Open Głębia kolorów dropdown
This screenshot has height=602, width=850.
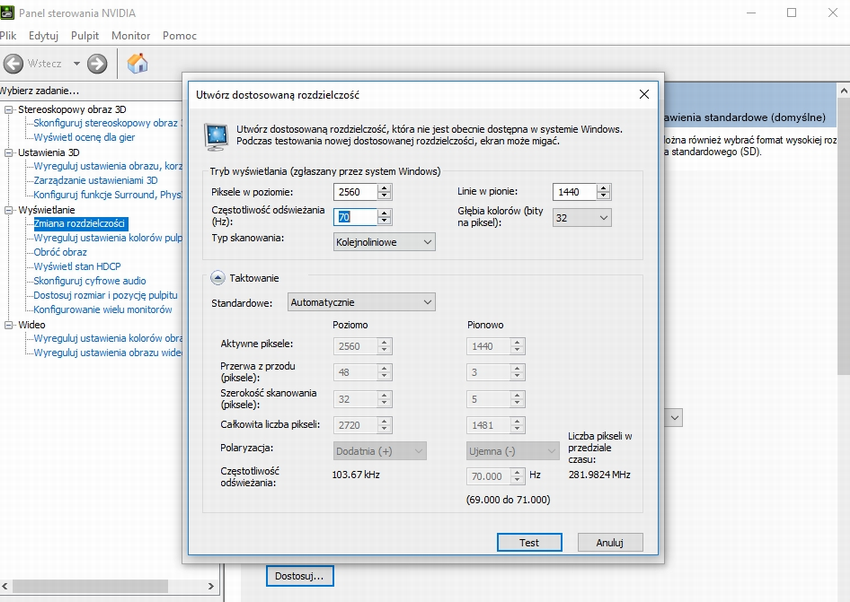click(x=582, y=218)
